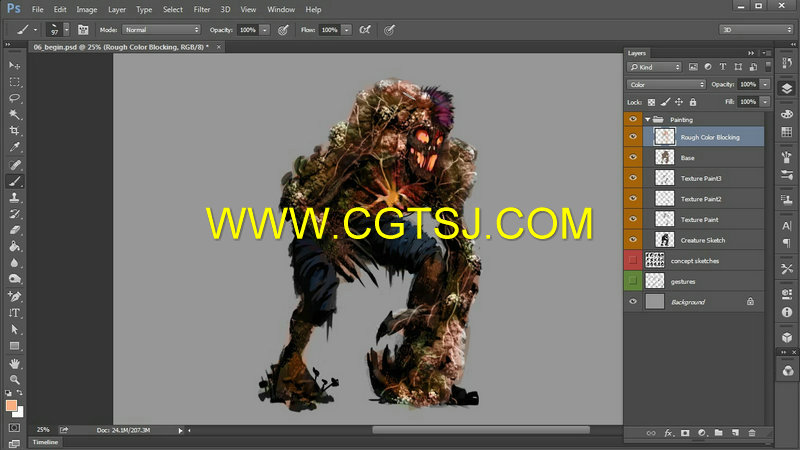Create new adjustment layer icon
800x450 pixels.
point(702,433)
